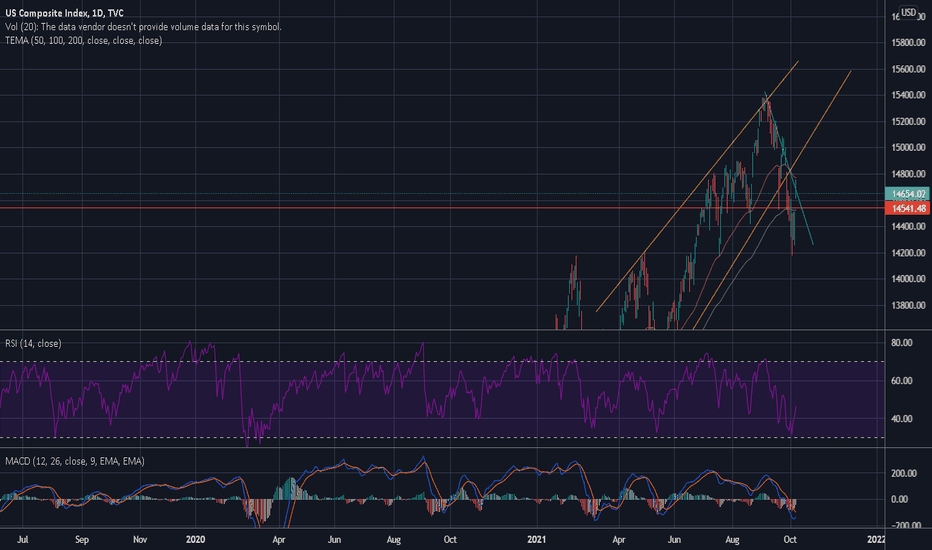Click the RSI 40.00 scale label
This screenshot has height=550, width=932.
pos(902,419)
